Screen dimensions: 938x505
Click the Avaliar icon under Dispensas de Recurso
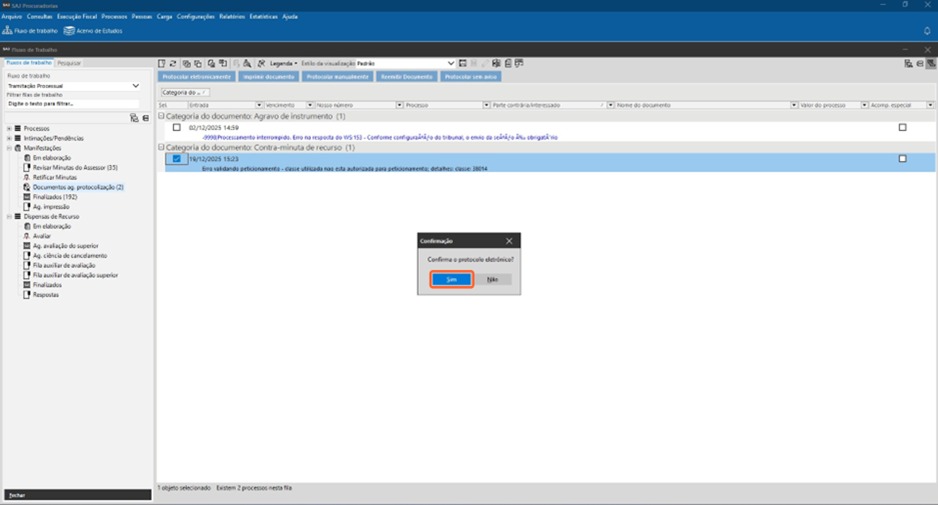click(x=27, y=236)
